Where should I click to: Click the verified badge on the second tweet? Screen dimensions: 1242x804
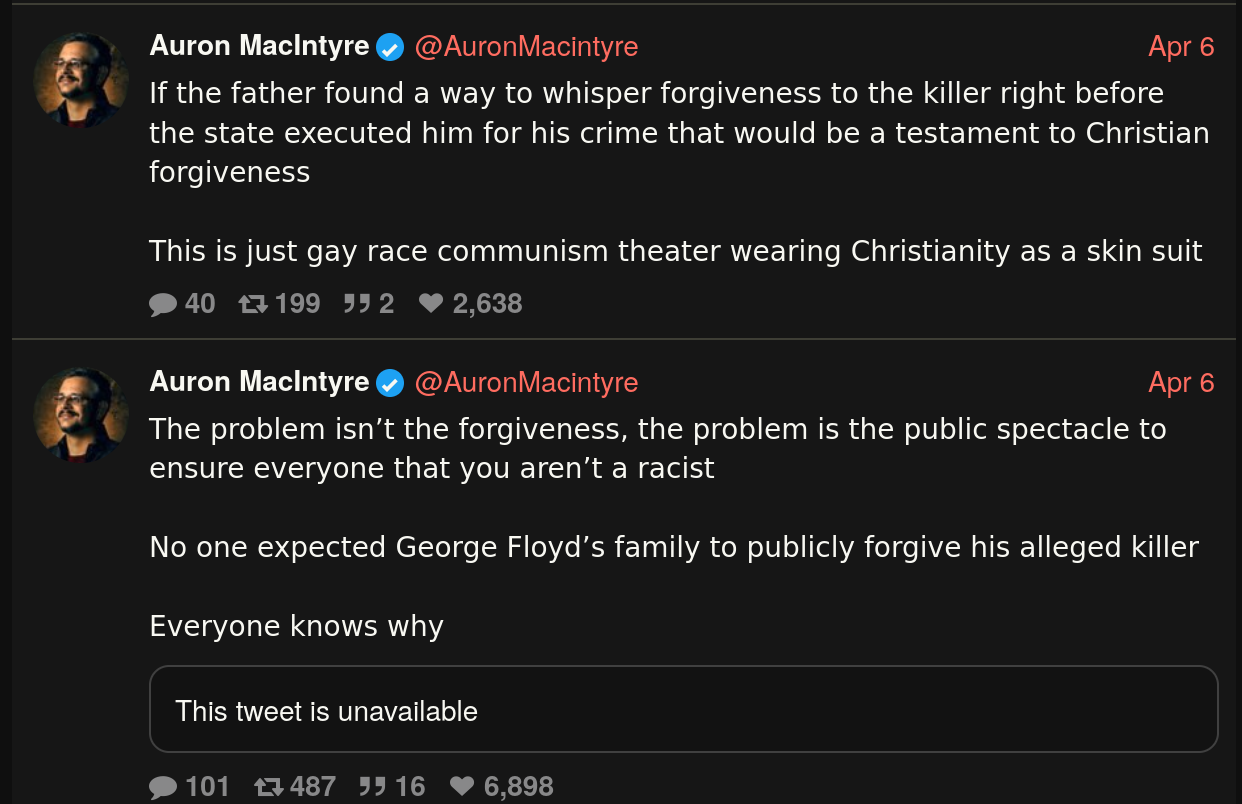coord(390,383)
